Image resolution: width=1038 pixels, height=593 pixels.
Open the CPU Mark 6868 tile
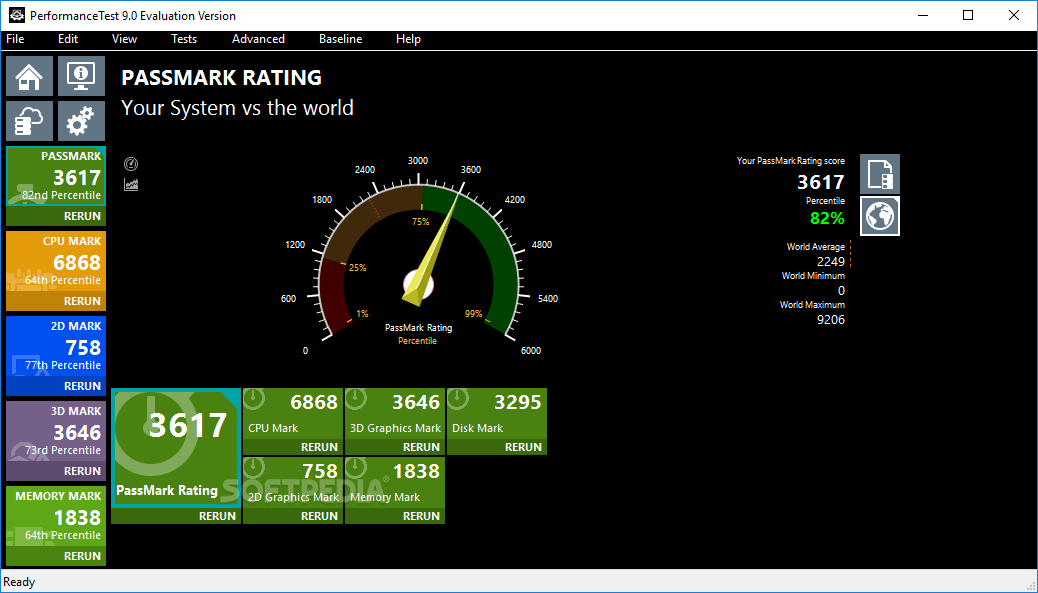coord(293,414)
